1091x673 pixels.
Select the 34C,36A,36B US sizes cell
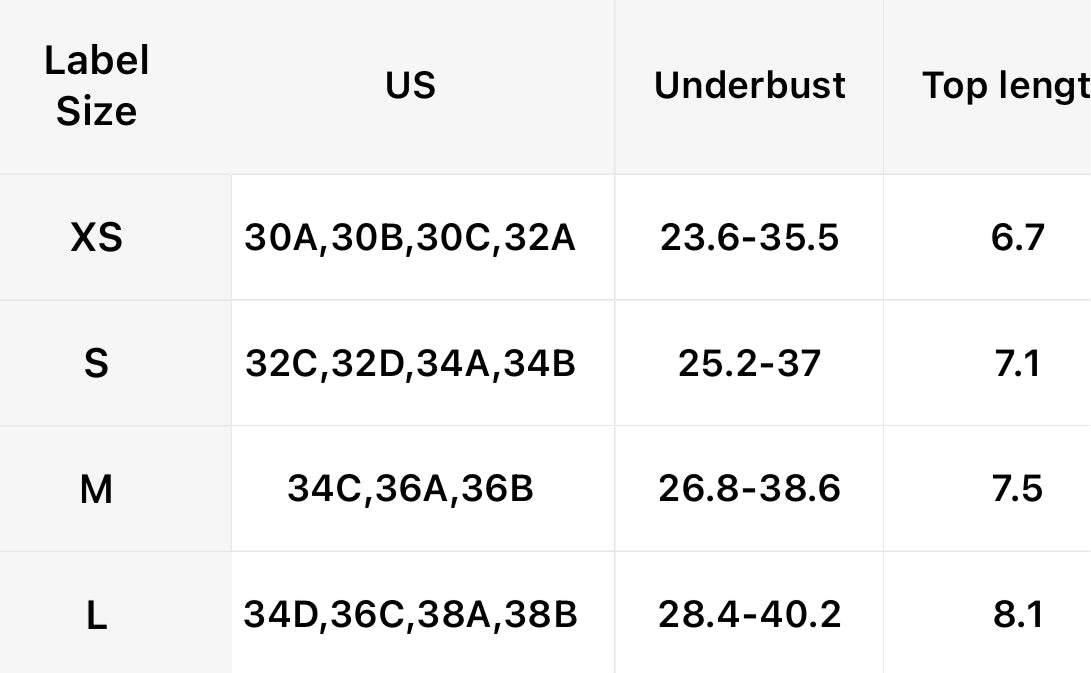click(410, 489)
